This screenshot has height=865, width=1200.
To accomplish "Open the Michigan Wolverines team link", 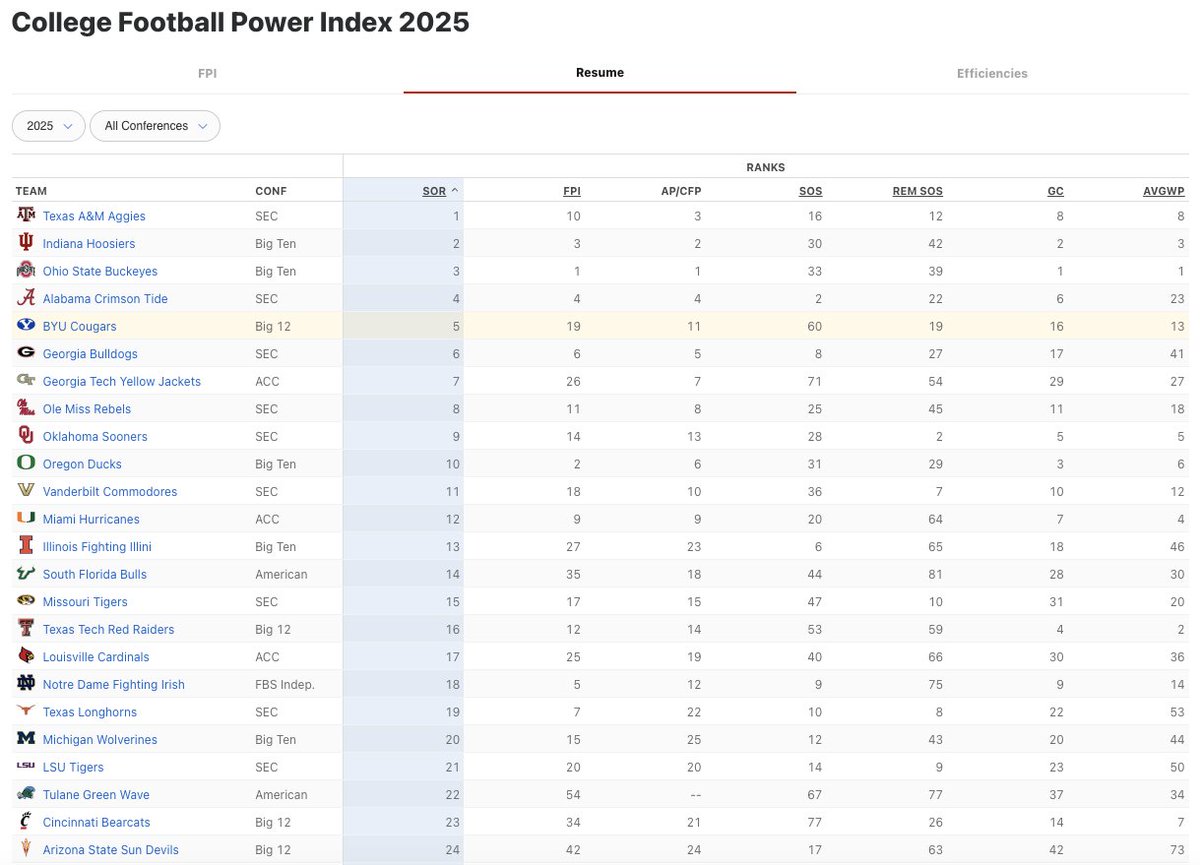I will point(100,738).
